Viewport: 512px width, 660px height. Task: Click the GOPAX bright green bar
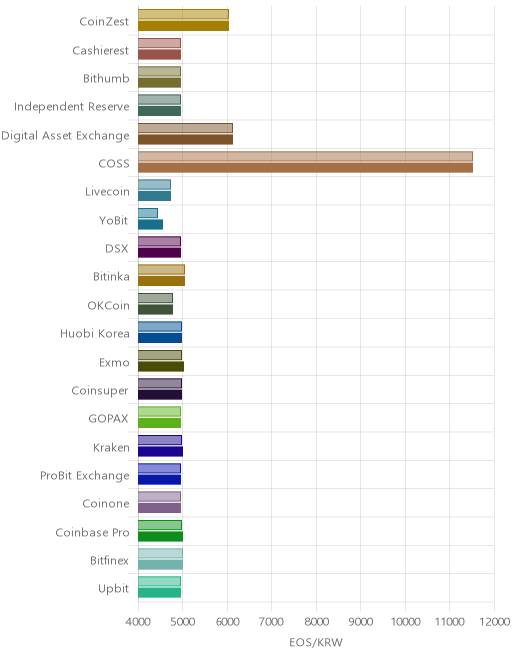coord(160,423)
